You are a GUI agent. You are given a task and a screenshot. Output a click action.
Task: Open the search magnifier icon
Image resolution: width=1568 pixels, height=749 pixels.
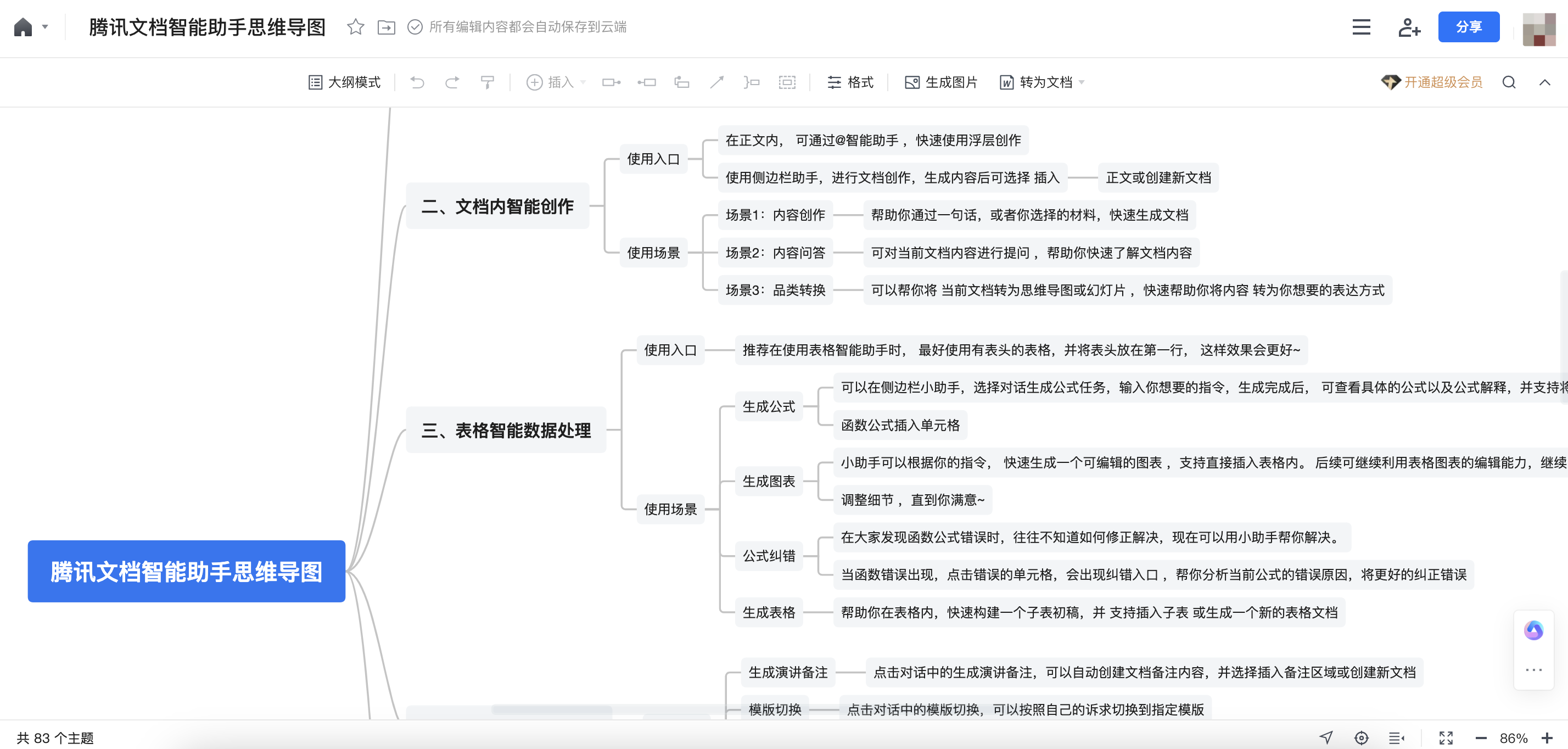pyautogui.click(x=1508, y=82)
